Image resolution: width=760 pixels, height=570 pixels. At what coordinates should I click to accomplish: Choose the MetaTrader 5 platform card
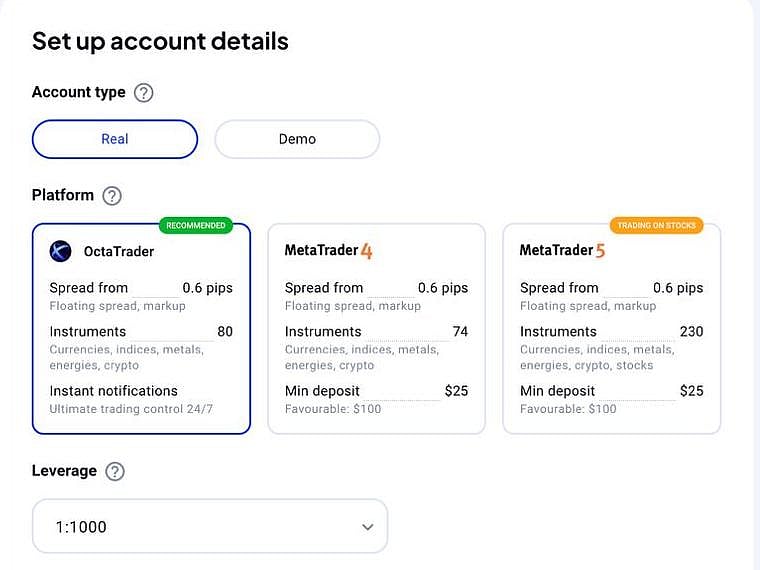pyautogui.click(x=612, y=329)
